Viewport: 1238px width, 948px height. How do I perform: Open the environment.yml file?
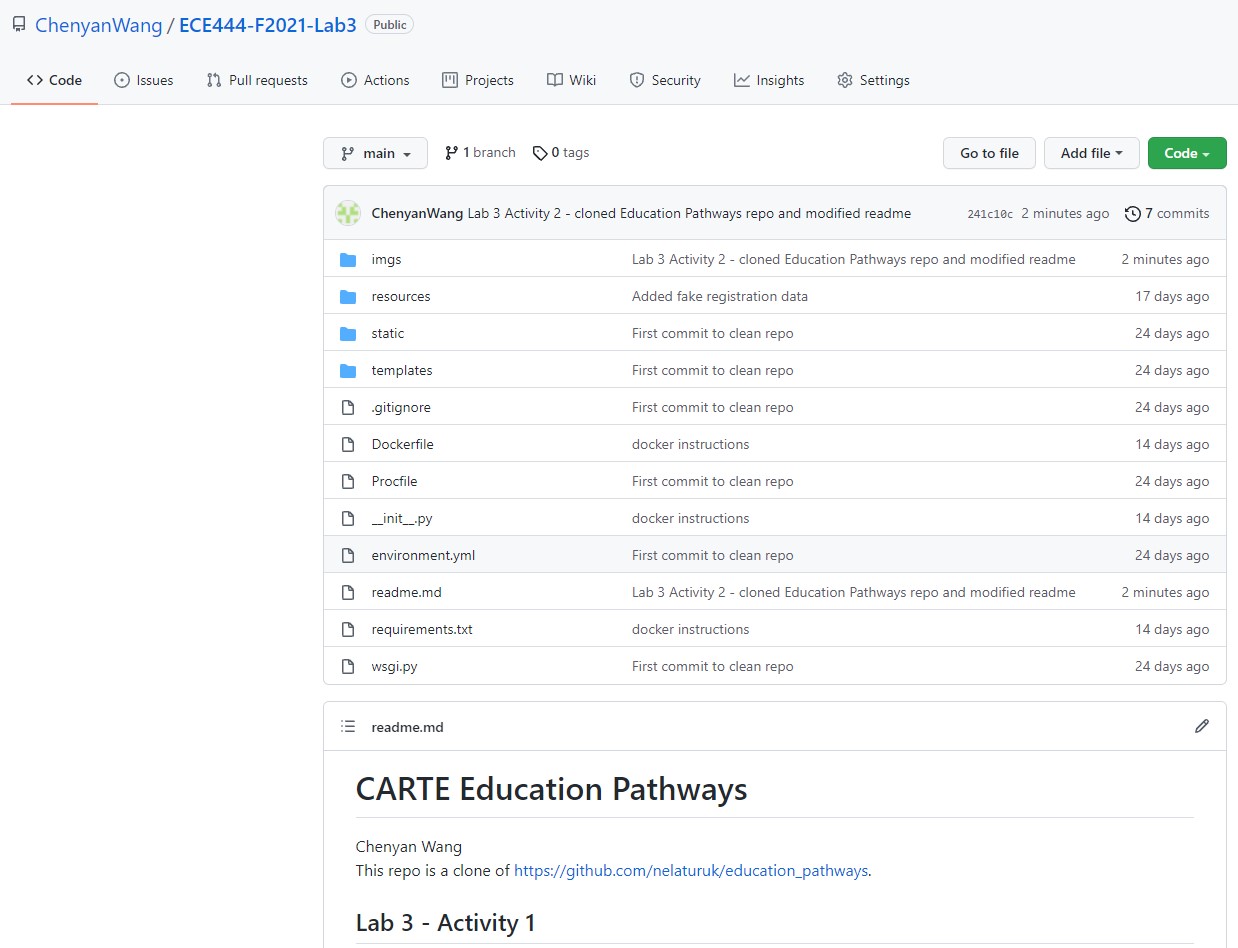pos(423,555)
